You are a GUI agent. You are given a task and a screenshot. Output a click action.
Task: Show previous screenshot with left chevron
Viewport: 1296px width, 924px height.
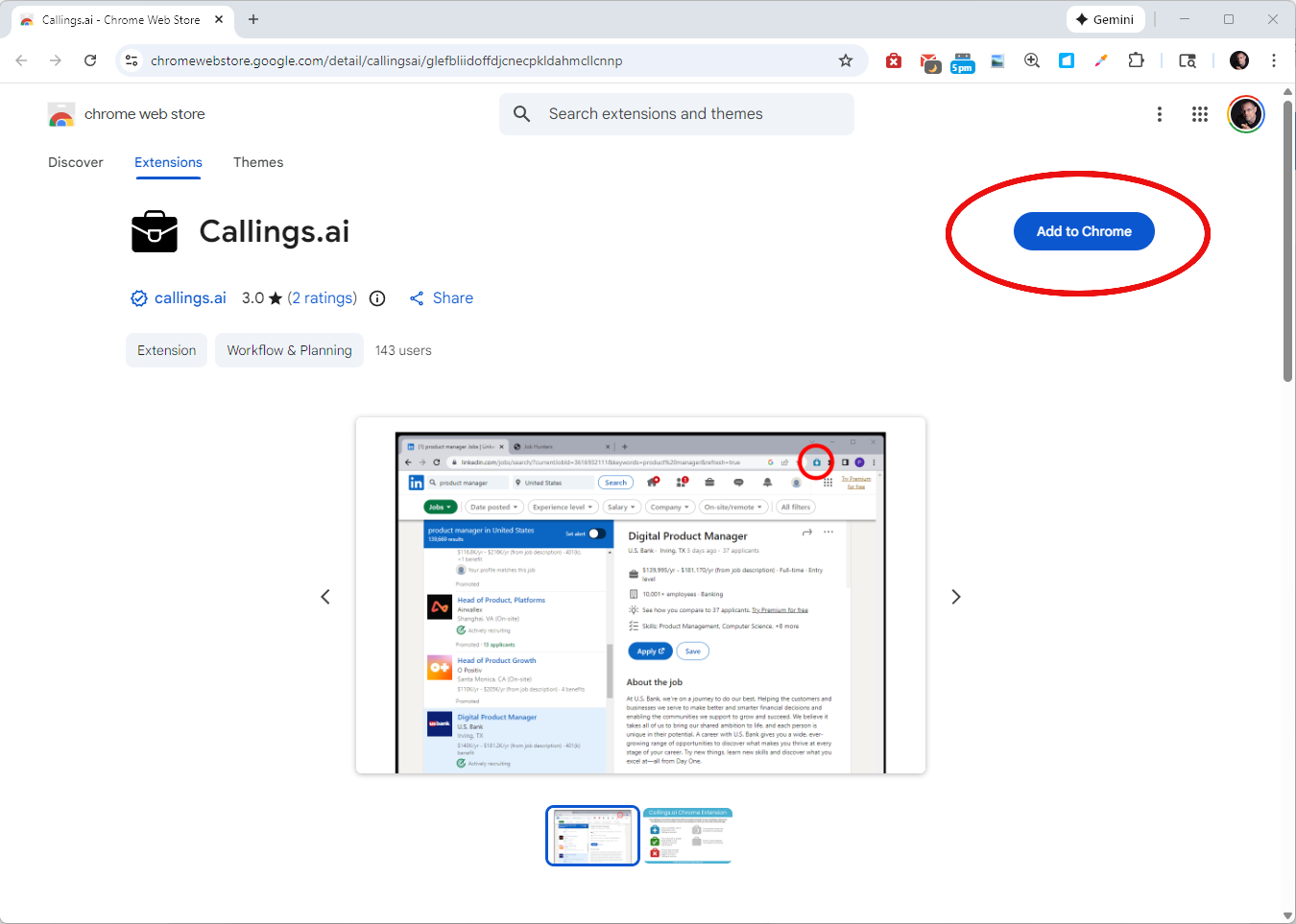pyautogui.click(x=325, y=597)
